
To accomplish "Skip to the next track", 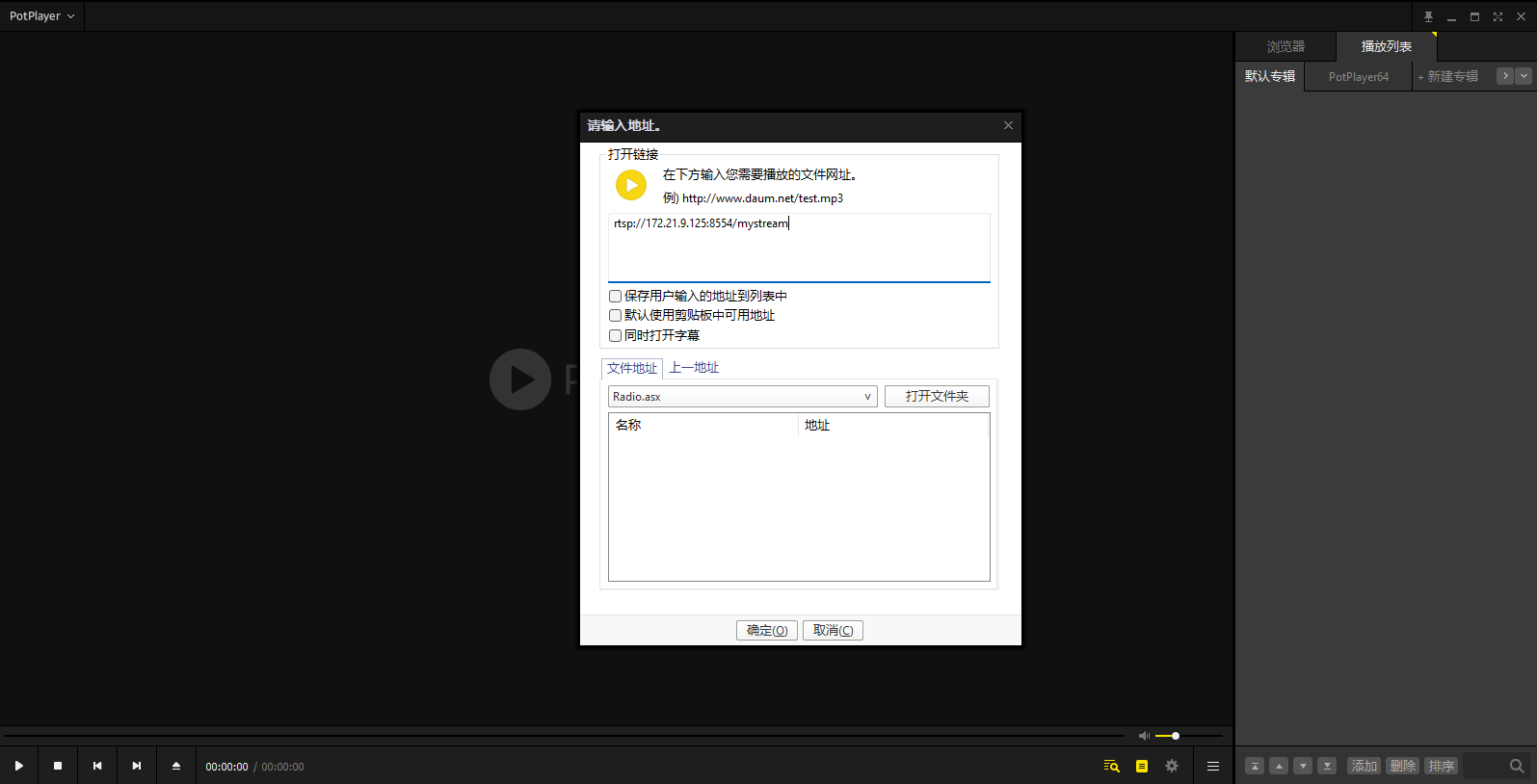I will point(137,766).
